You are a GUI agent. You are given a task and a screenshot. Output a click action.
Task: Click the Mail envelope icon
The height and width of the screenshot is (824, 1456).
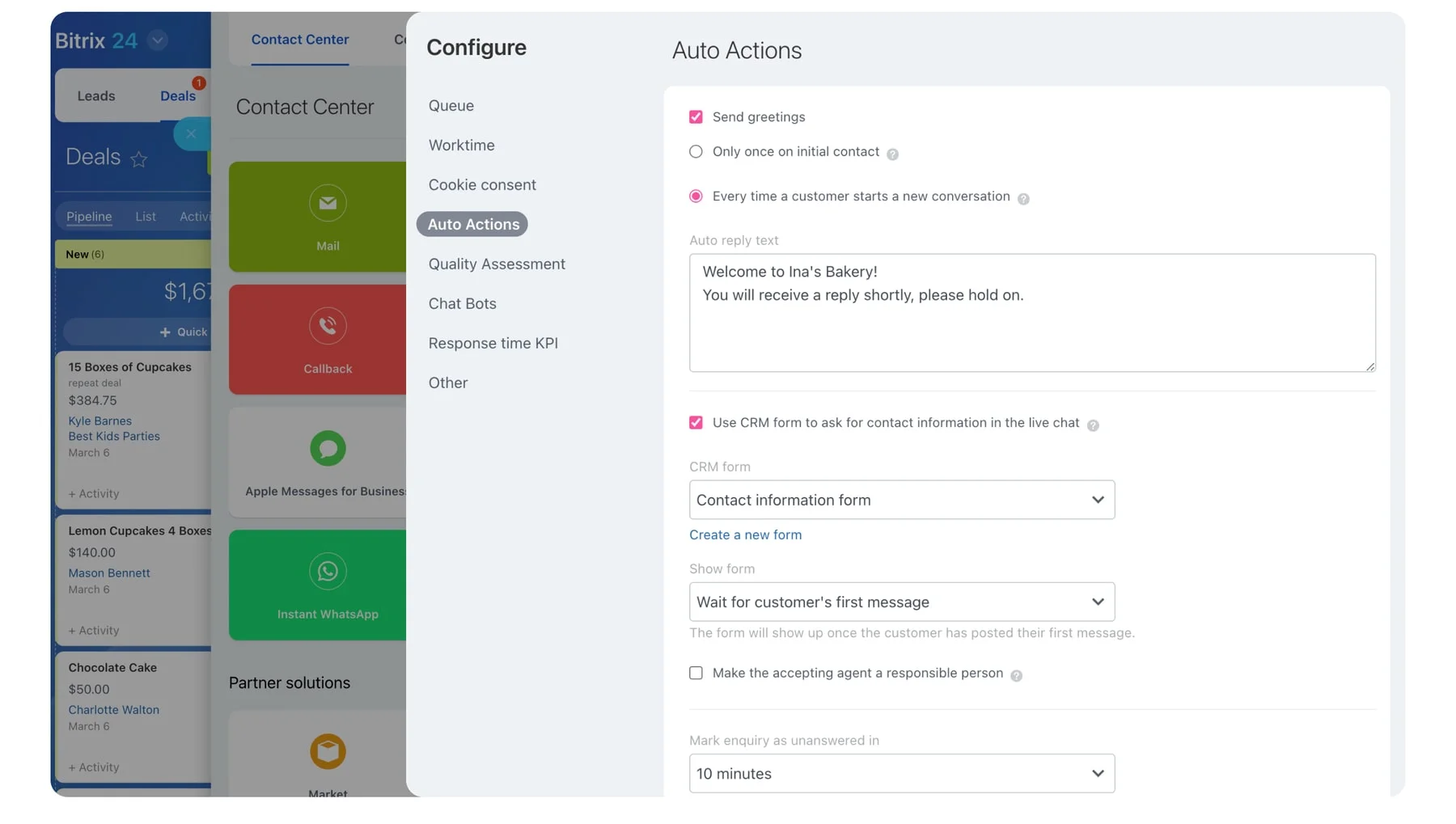point(328,203)
